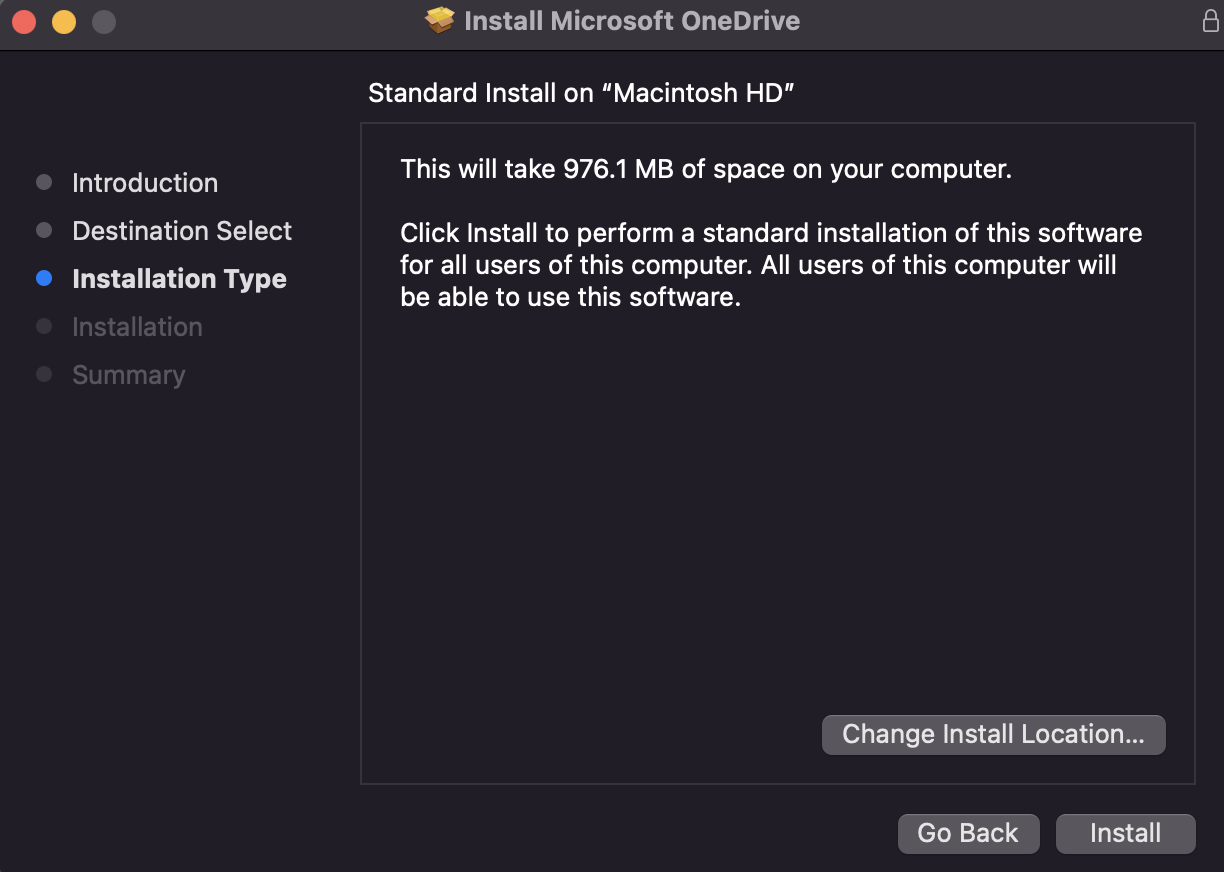Click the Install Microsoft OneDrive window title
1224x872 pixels.
[632, 21]
